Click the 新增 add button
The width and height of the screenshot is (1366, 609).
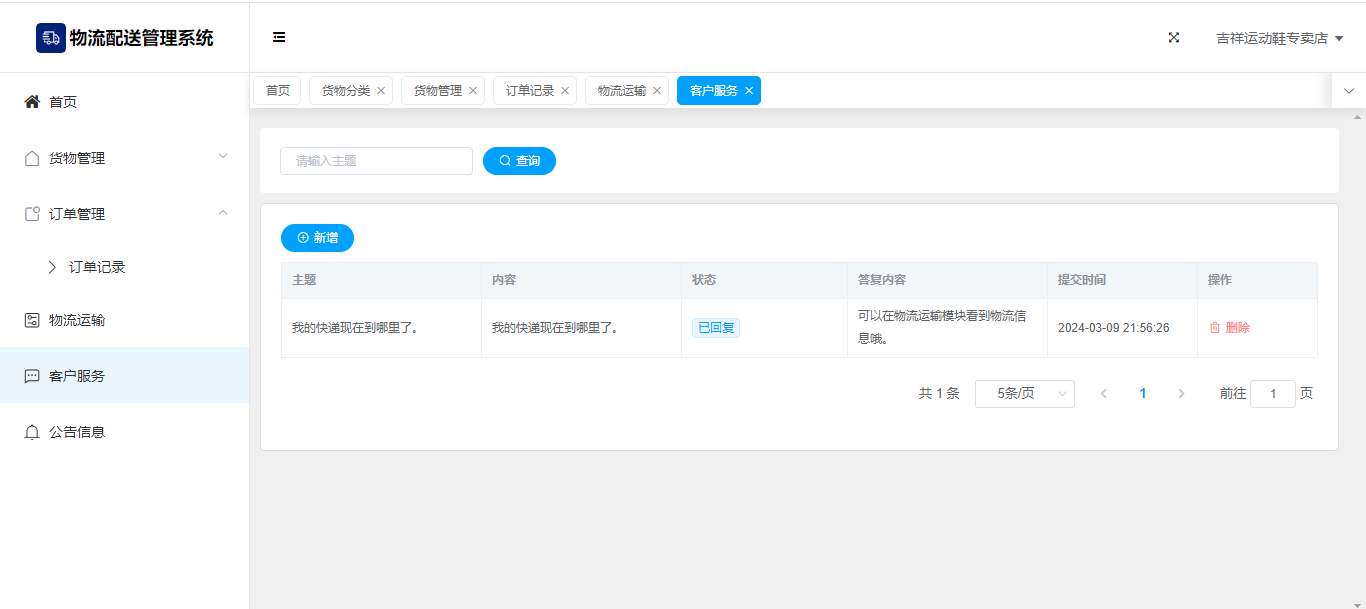tap(317, 238)
